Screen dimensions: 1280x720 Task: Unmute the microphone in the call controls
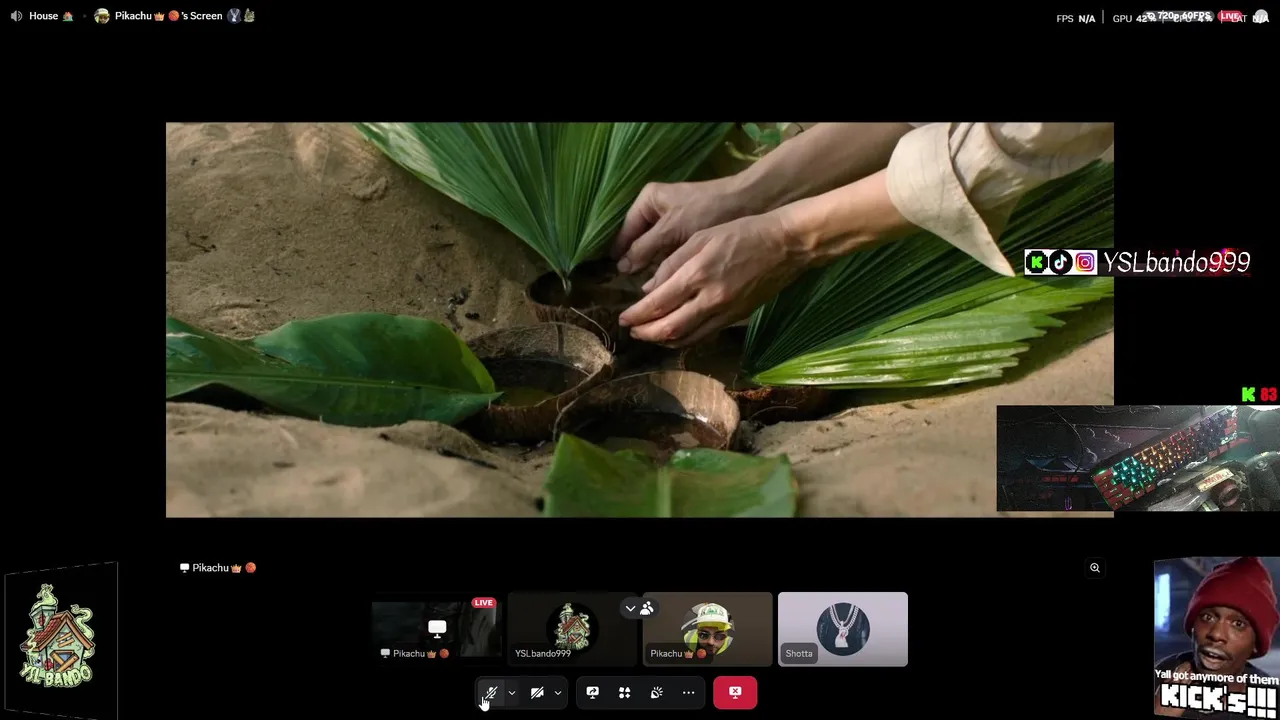click(490, 692)
